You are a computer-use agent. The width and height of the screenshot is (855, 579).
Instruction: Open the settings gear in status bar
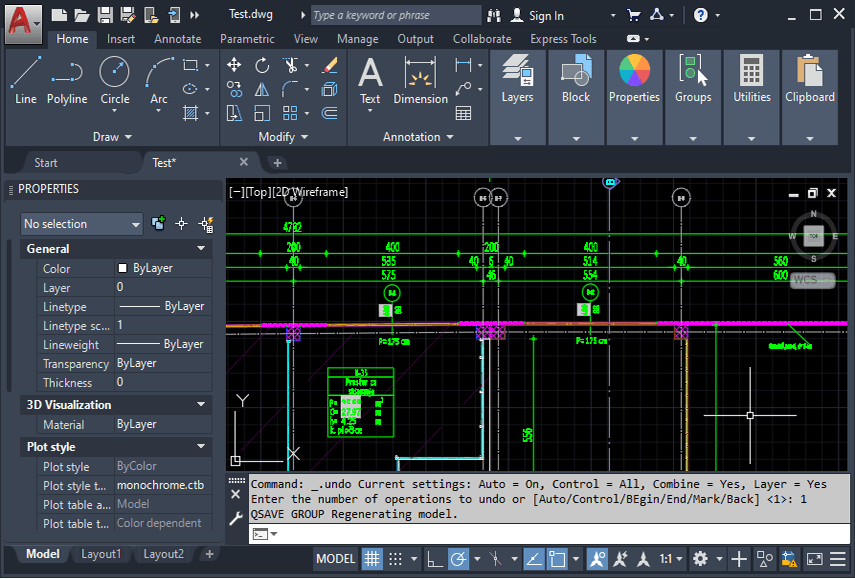click(700, 558)
